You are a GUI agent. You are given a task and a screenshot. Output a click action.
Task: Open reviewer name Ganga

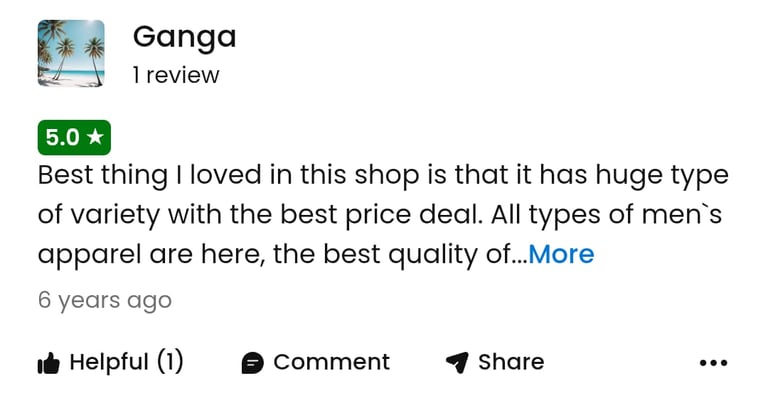tap(184, 37)
